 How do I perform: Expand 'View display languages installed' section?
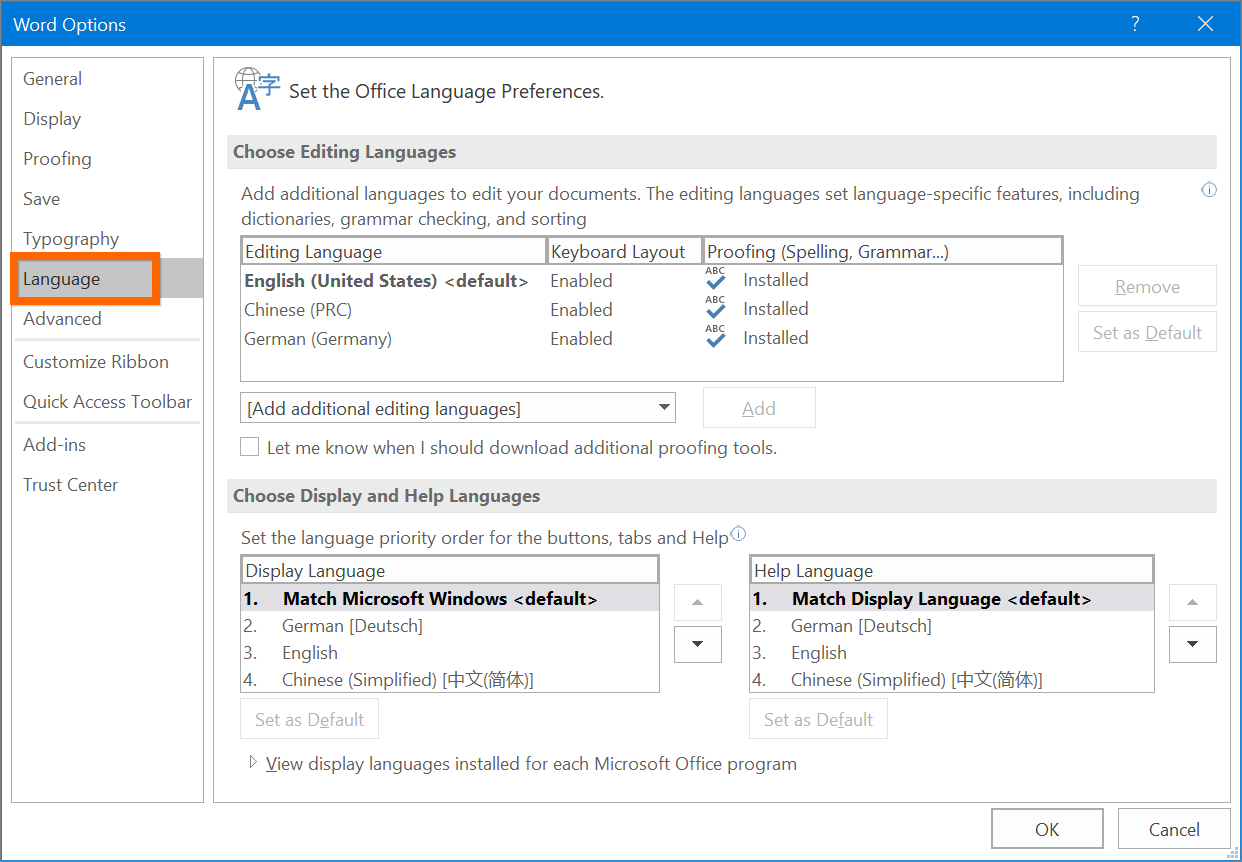[x=253, y=763]
